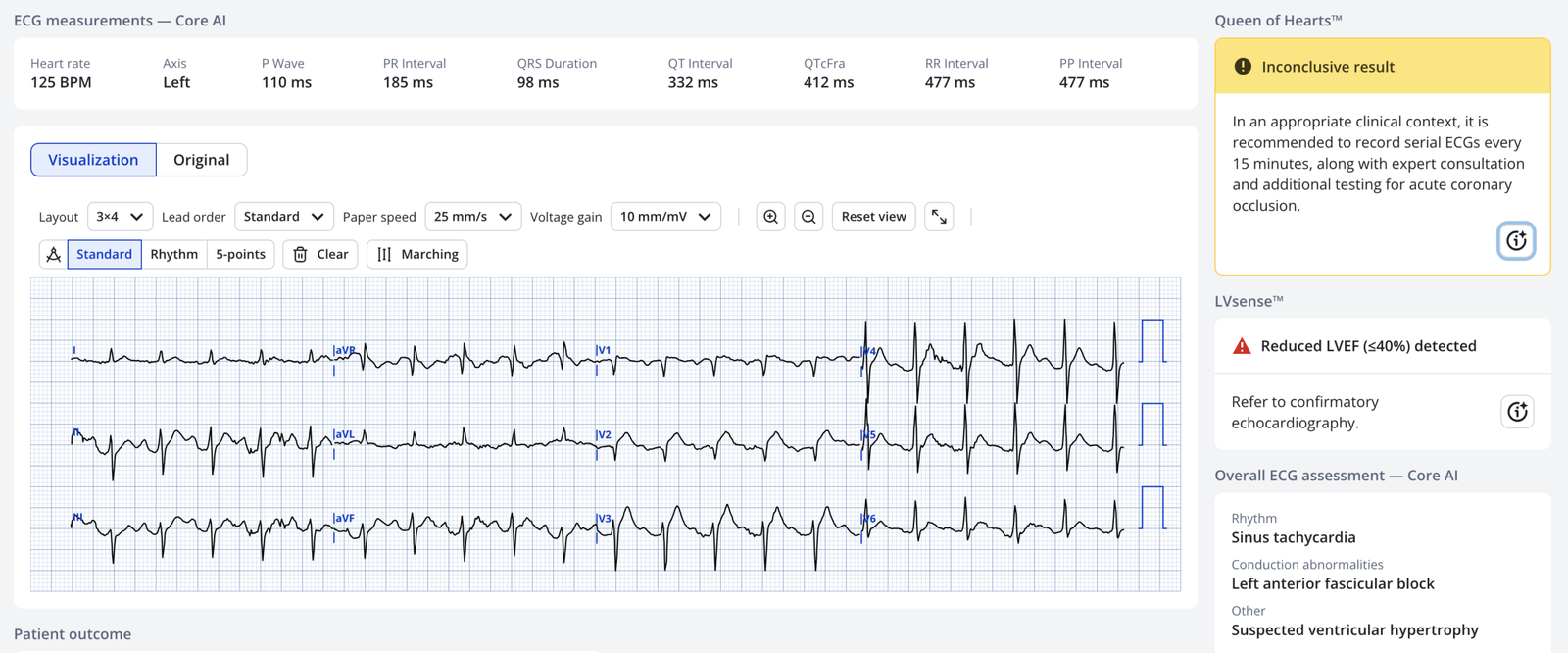Select Standard caliper mode
The width and height of the screenshot is (1568, 653).
pyautogui.click(x=104, y=254)
